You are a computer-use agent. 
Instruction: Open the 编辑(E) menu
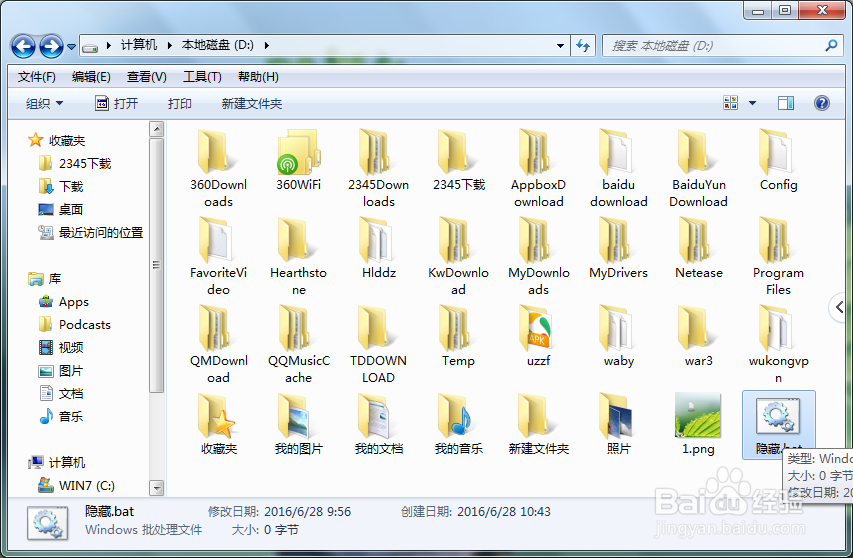pos(91,77)
